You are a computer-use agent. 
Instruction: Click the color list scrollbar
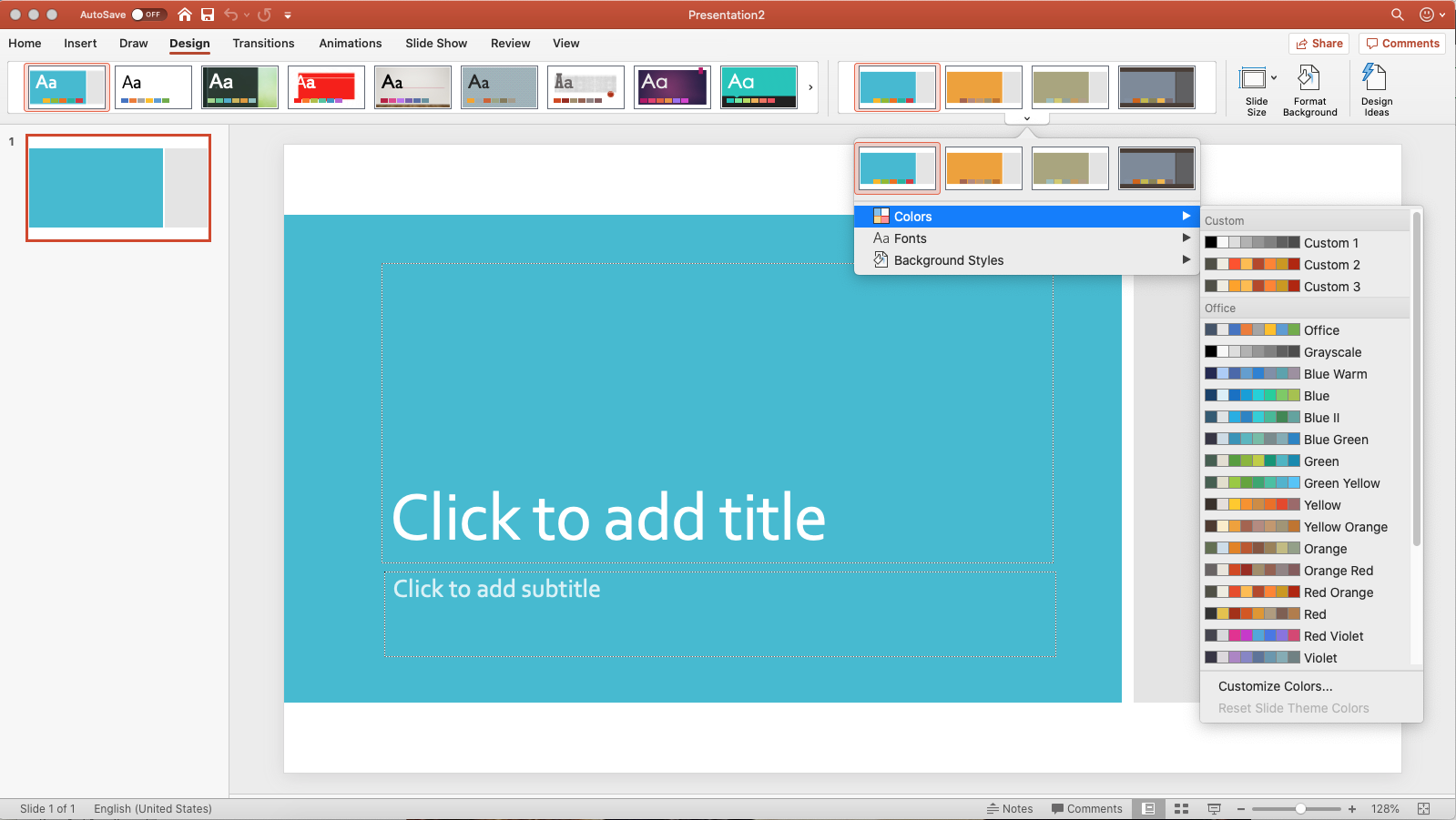tap(1416, 379)
